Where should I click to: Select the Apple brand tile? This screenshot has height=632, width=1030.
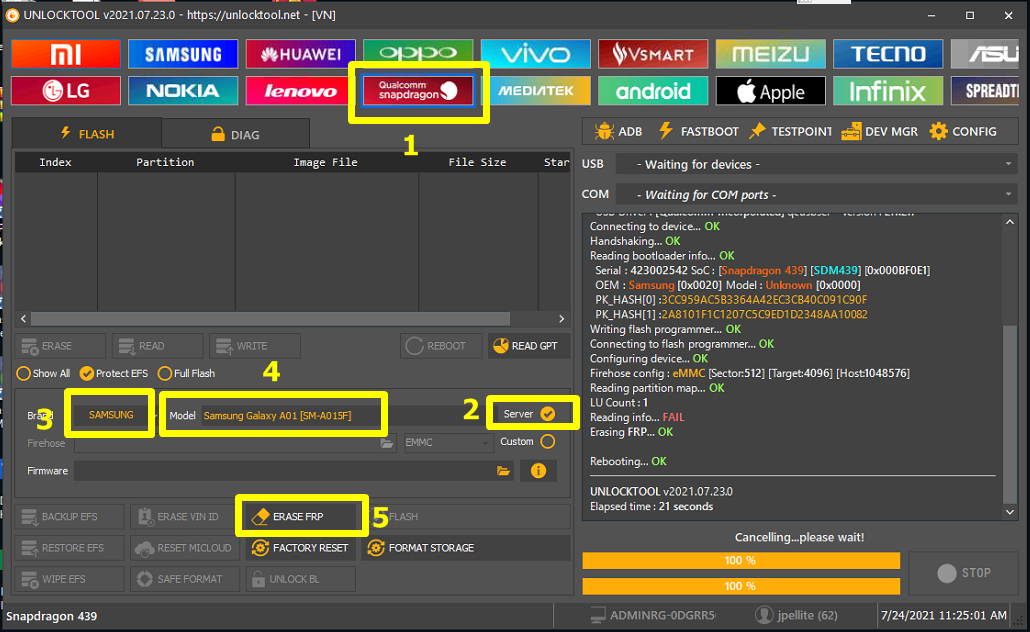pyautogui.click(x=771, y=91)
